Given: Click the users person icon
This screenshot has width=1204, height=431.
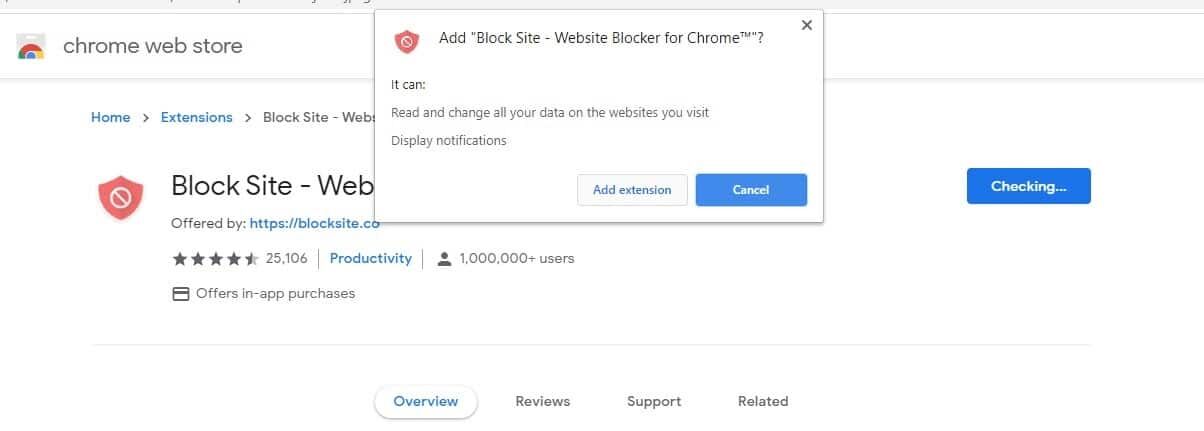Looking at the screenshot, I should pos(445,259).
